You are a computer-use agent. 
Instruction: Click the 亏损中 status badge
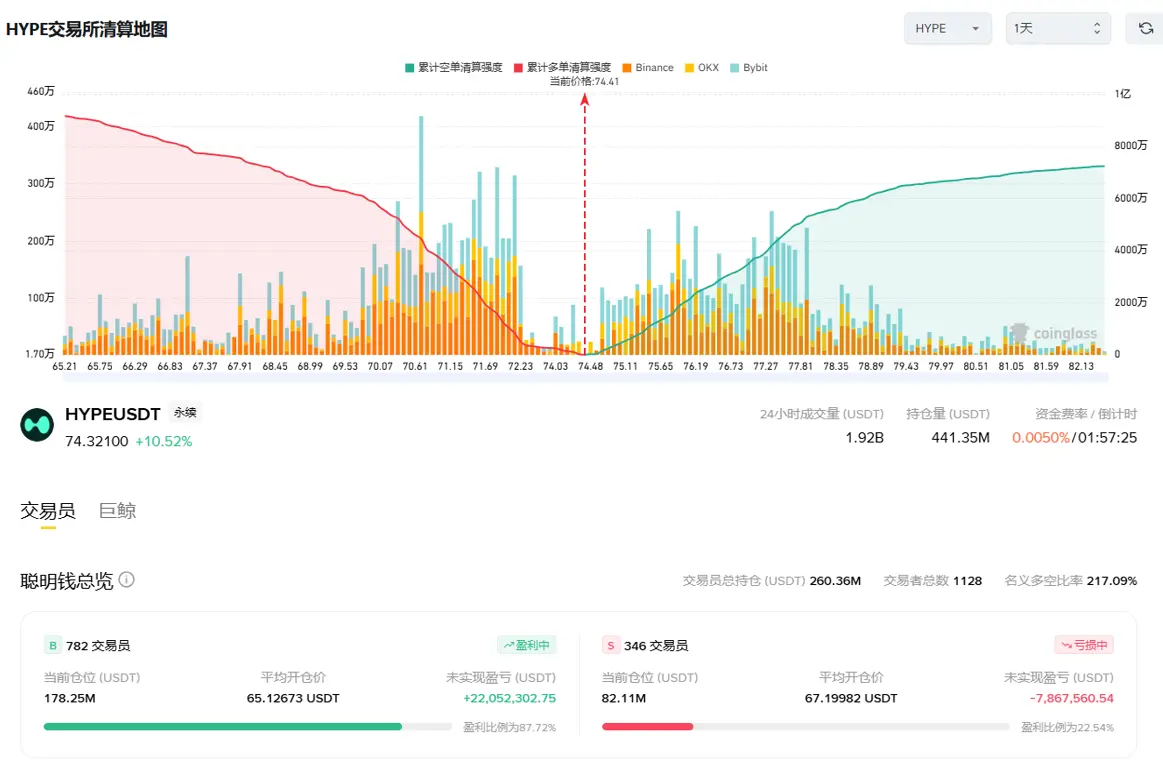pyautogui.click(x=1084, y=645)
